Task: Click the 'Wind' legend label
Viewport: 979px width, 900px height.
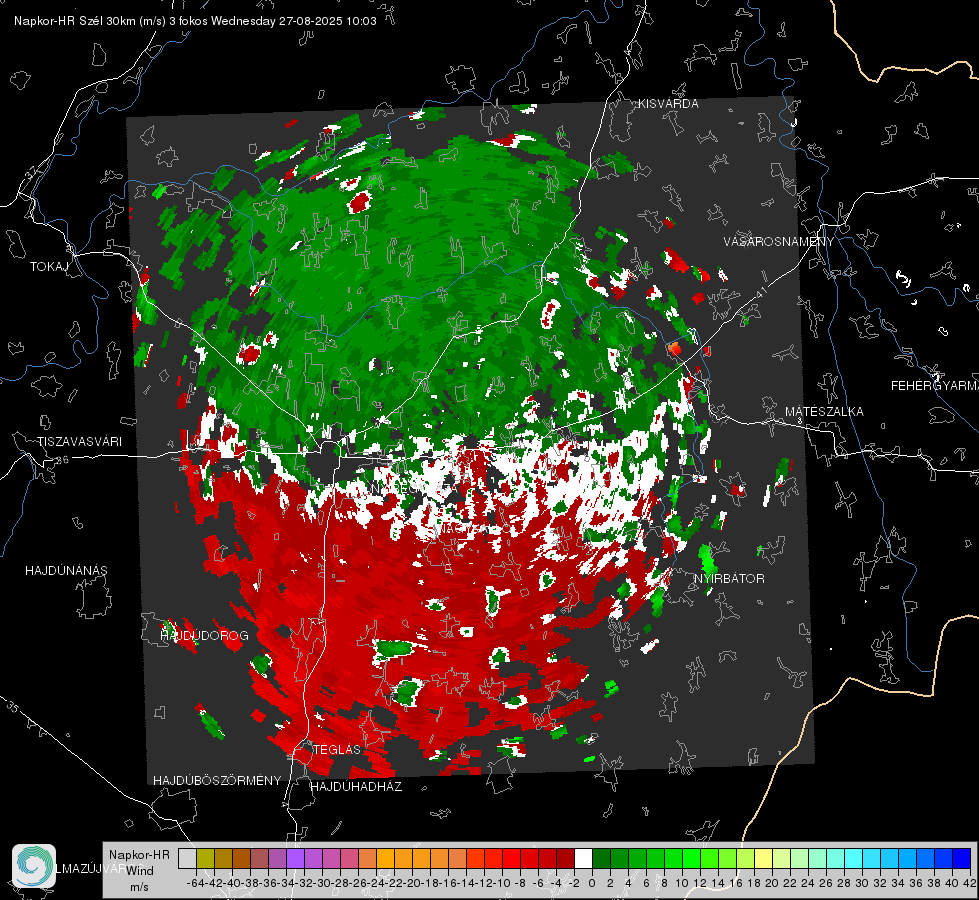Action: 139,871
